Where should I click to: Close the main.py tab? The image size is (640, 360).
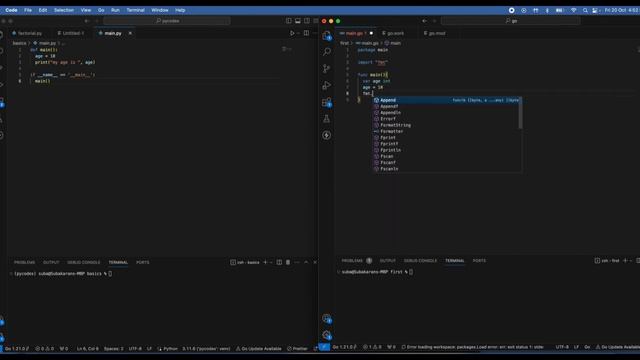[130, 33]
